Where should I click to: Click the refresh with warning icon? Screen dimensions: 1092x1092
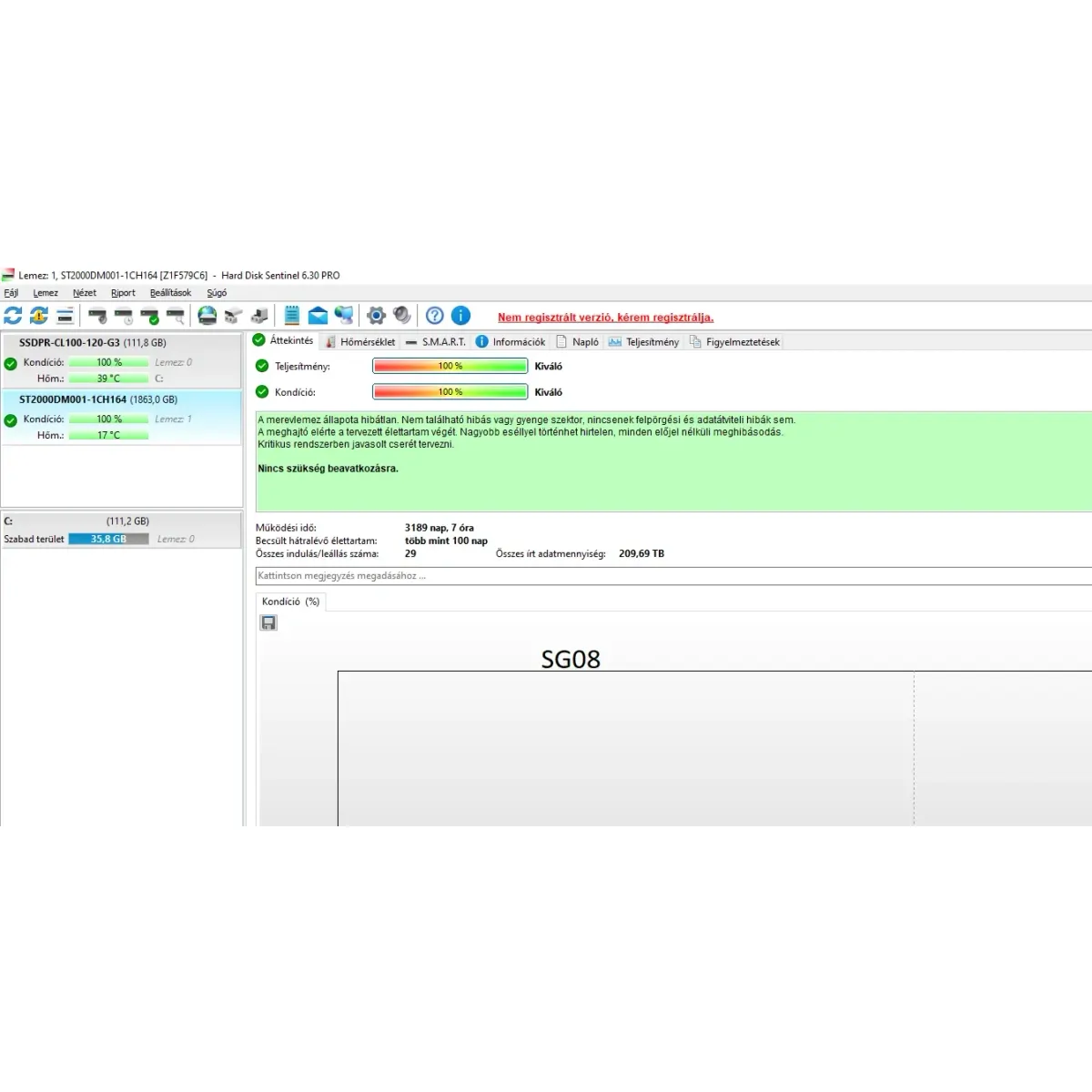[x=38, y=316]
